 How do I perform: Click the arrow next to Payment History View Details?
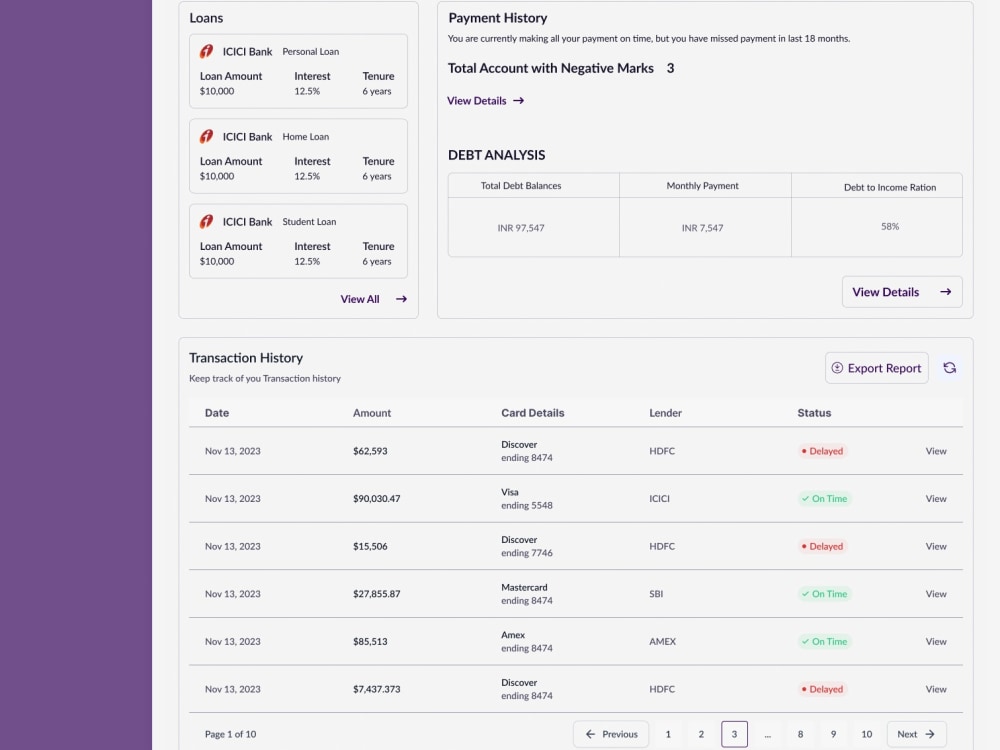517,100
